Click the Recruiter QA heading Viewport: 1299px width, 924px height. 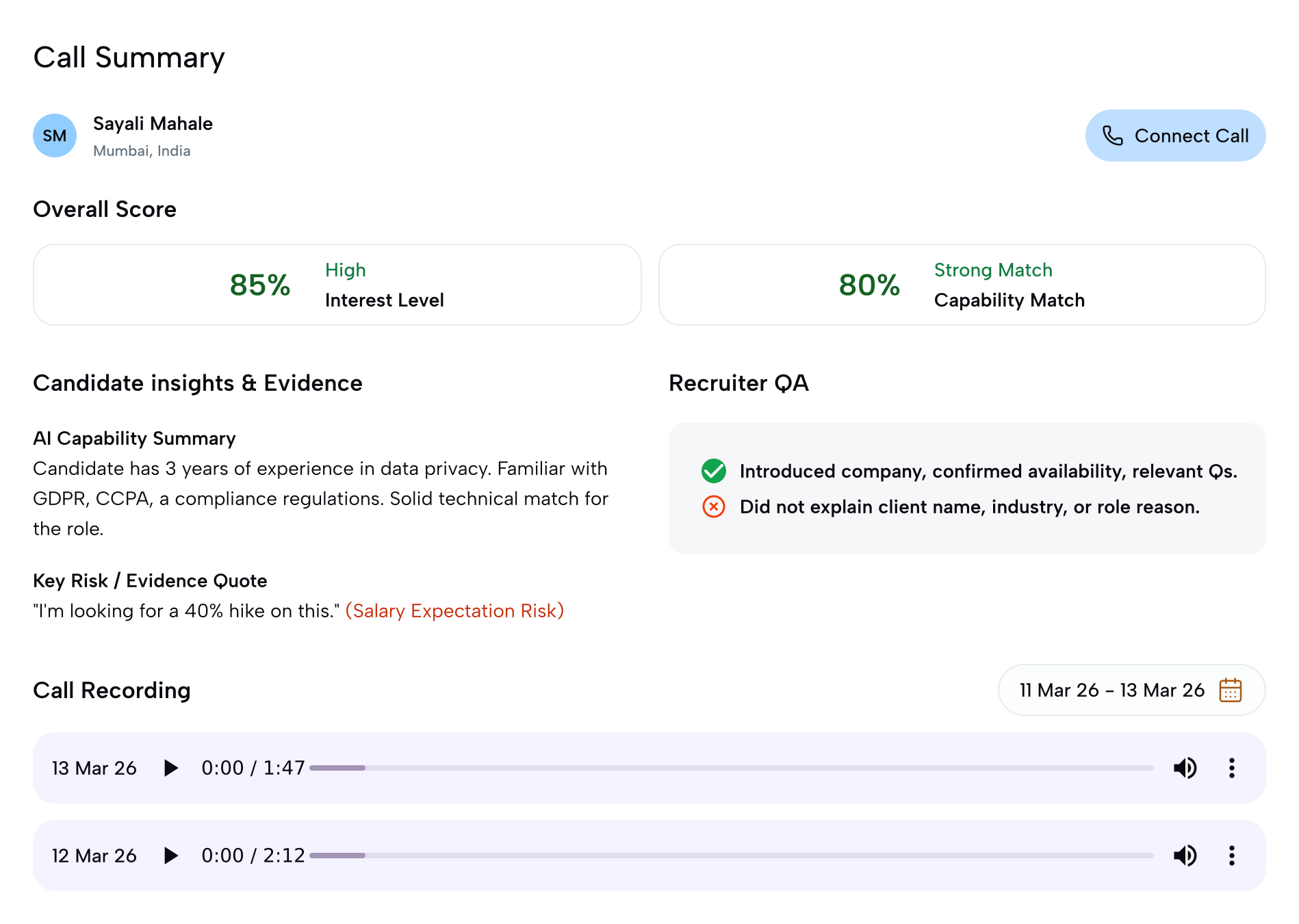coord(738,383)
